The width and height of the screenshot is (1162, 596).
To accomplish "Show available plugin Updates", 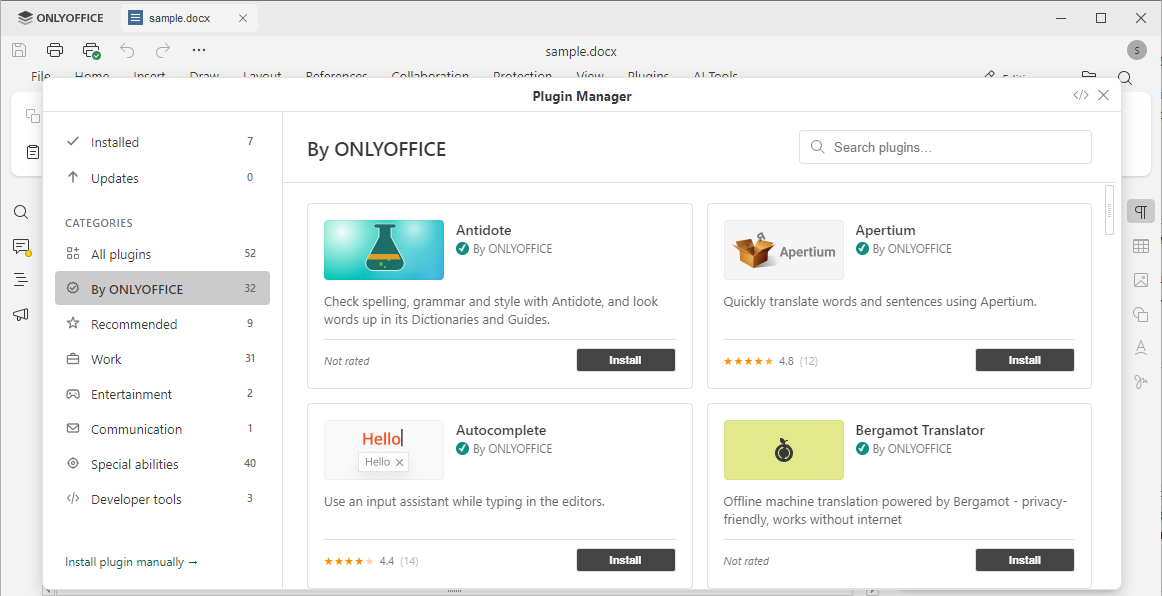I will pyautogui.click(x=162, y=178).
